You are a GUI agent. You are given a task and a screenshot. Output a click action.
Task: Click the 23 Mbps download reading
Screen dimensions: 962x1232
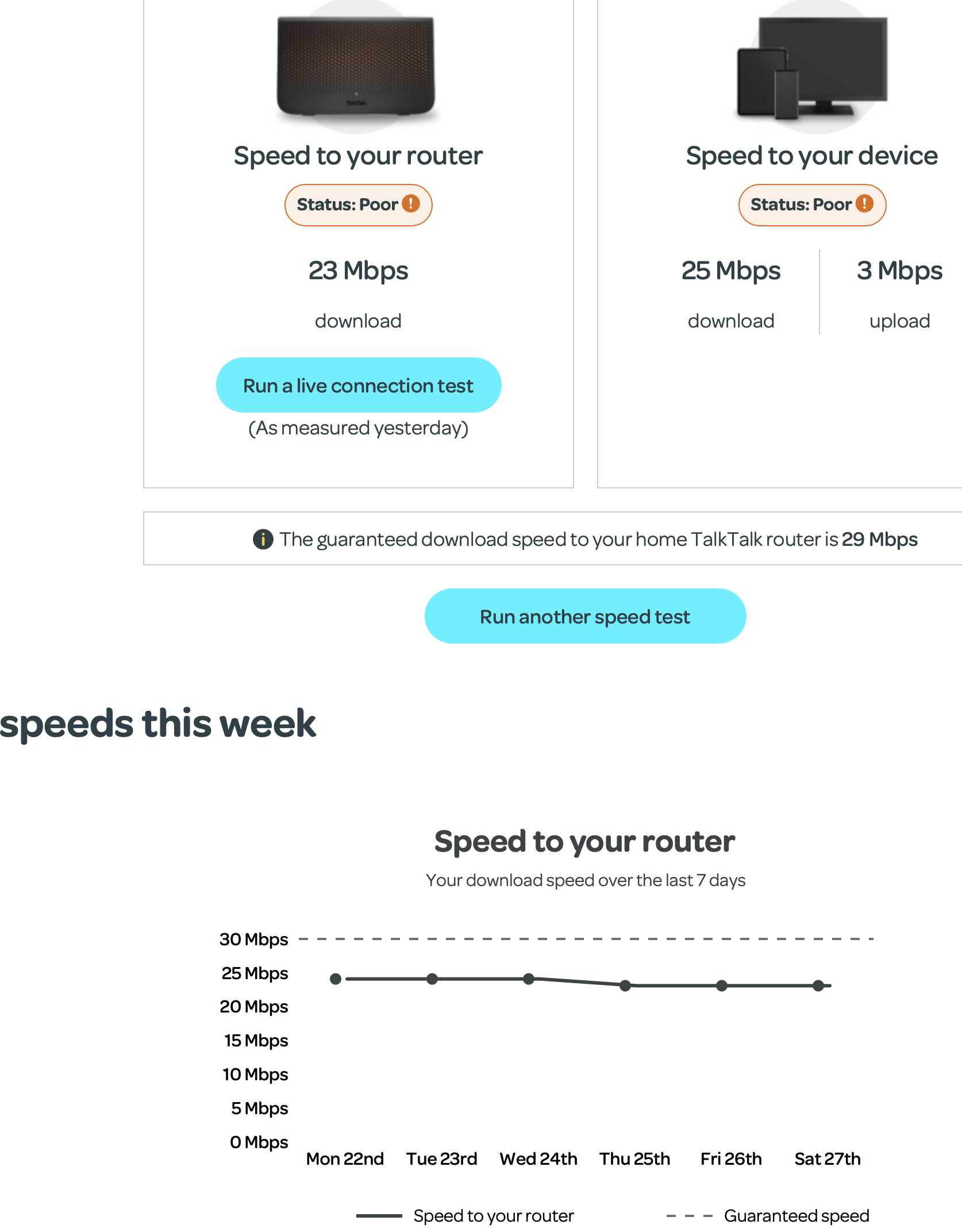[358, 270]
